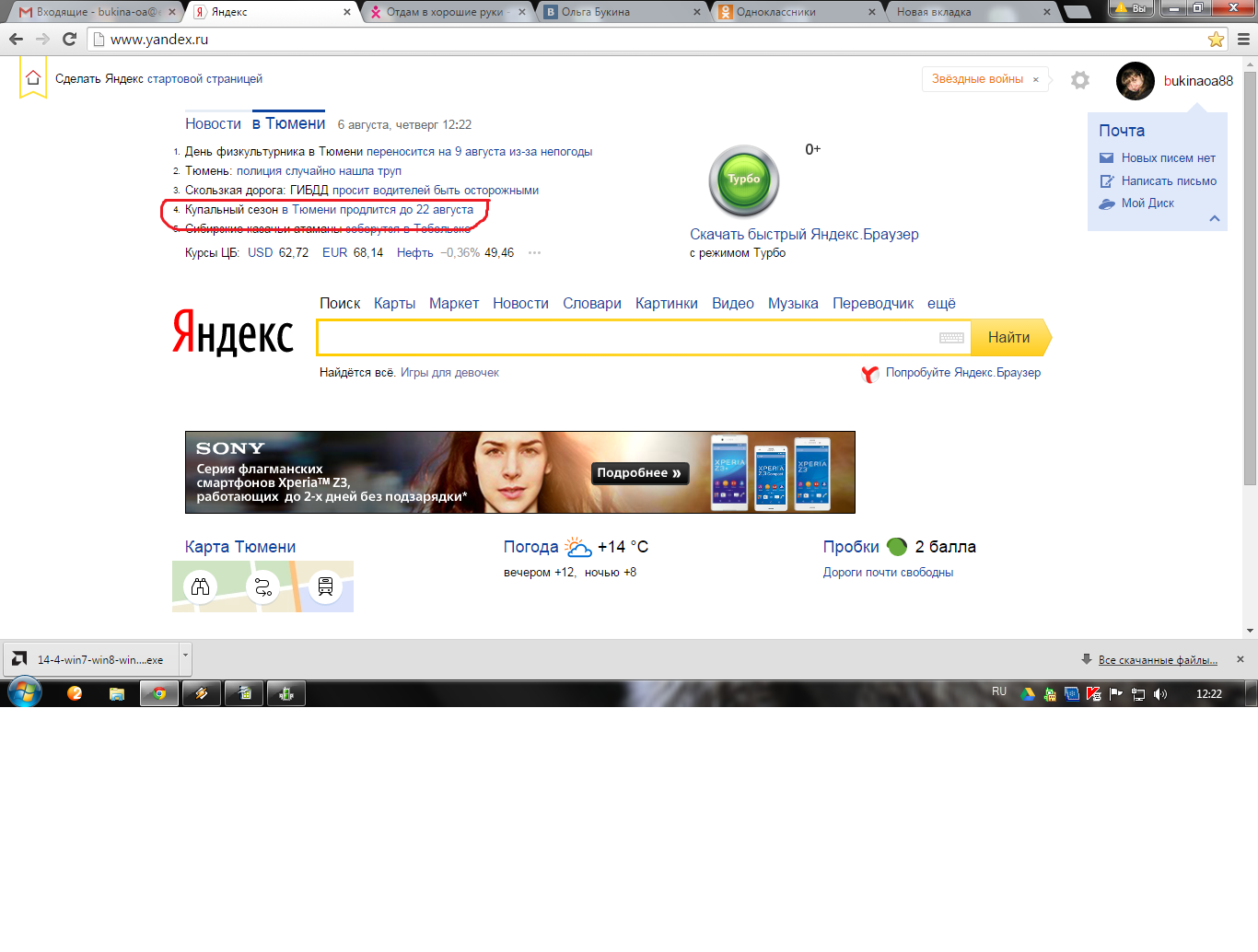Image resolution: width=1258 pixels, height=952 pixels.
Task: Open the Написать письмо link
Action: (1169, 181)
